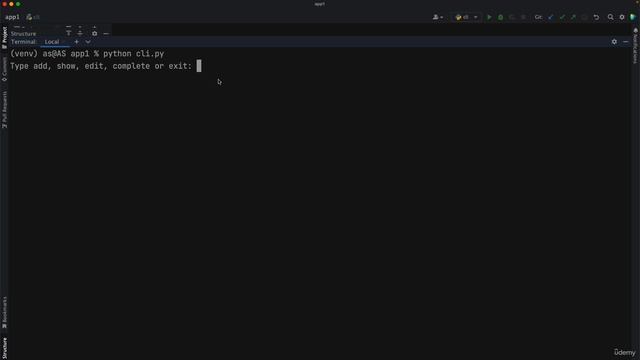The height and width of the screenshot is (360, 640).
Task: Click the Terminal label
Action: click(x=24, y=42)
